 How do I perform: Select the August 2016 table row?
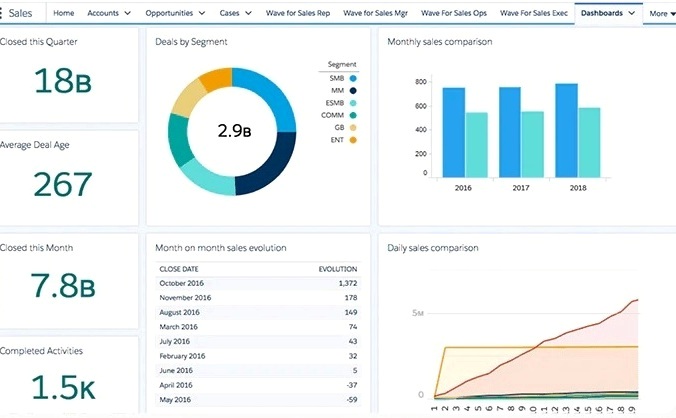(258, 312)
